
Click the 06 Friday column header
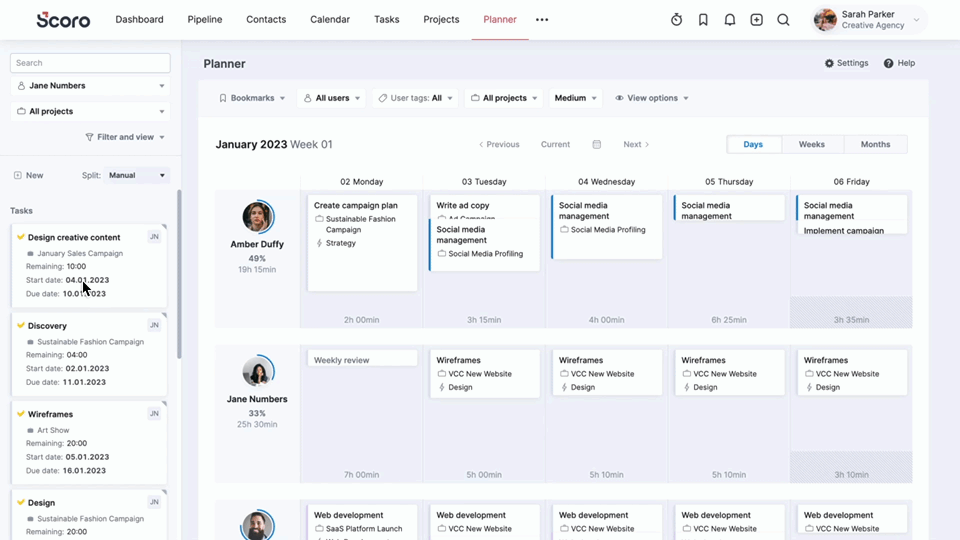(852, 182)
